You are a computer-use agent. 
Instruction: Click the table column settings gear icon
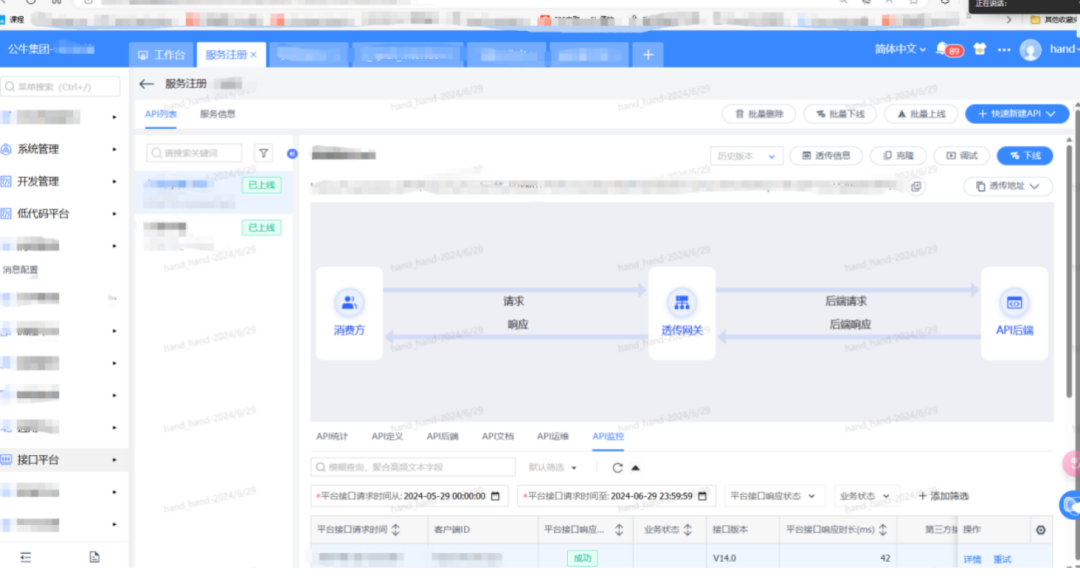click(1040, 530)
